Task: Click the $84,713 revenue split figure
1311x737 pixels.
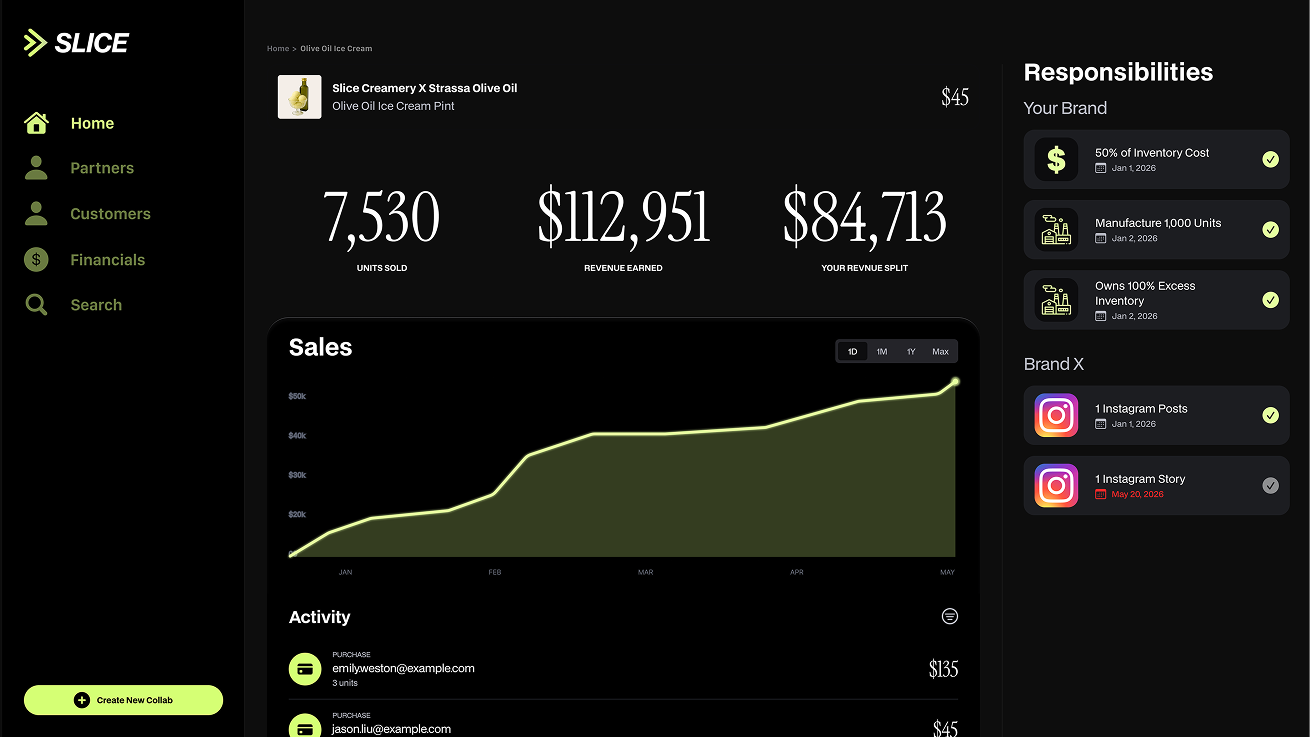Action: click(865, 217)
